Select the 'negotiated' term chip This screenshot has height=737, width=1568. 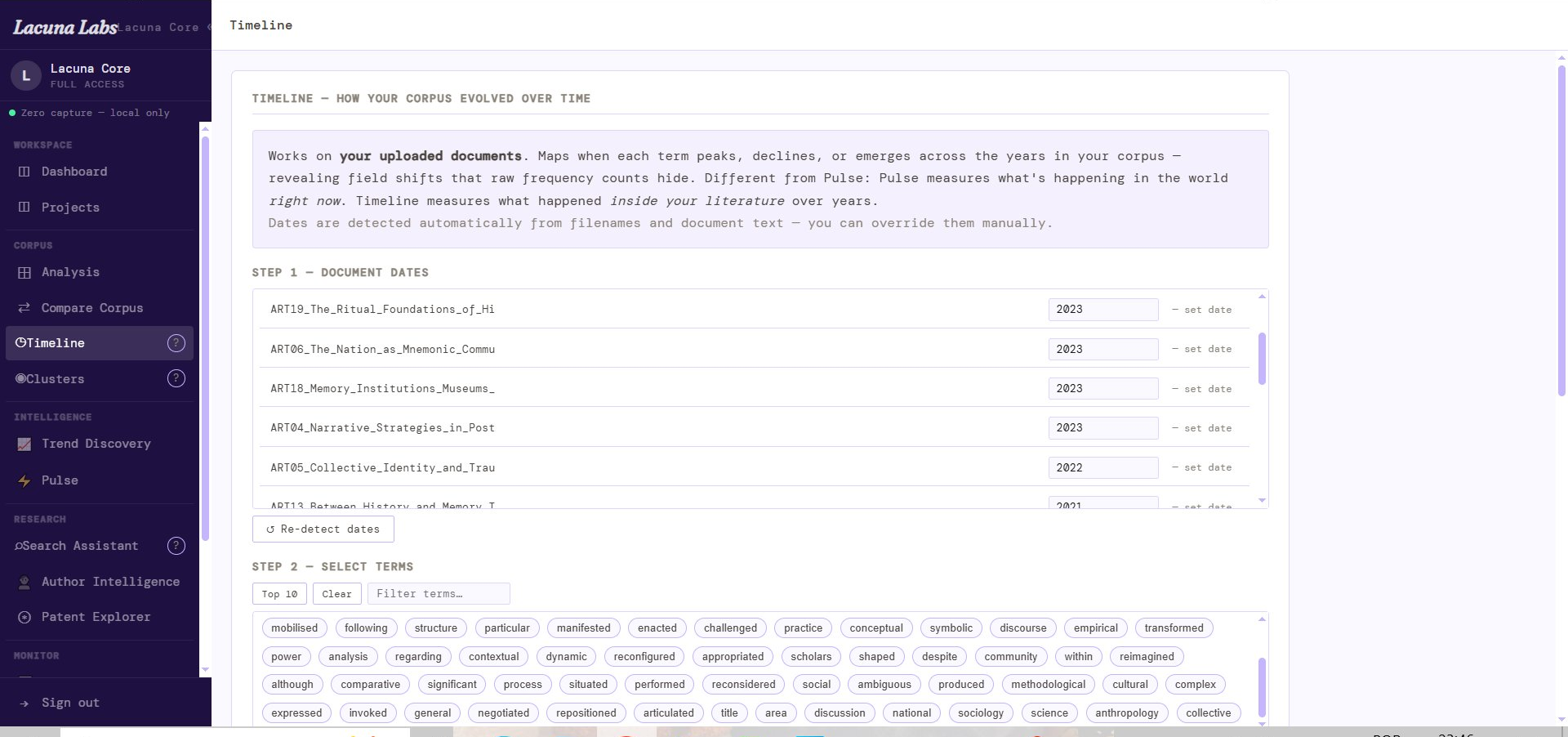(x=503, y=713)
